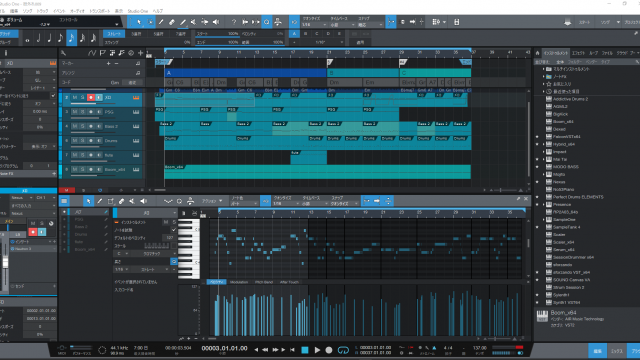Select the sixteenth note value
The width and height of the screenshot is (640, 360).
pos(71,38)
